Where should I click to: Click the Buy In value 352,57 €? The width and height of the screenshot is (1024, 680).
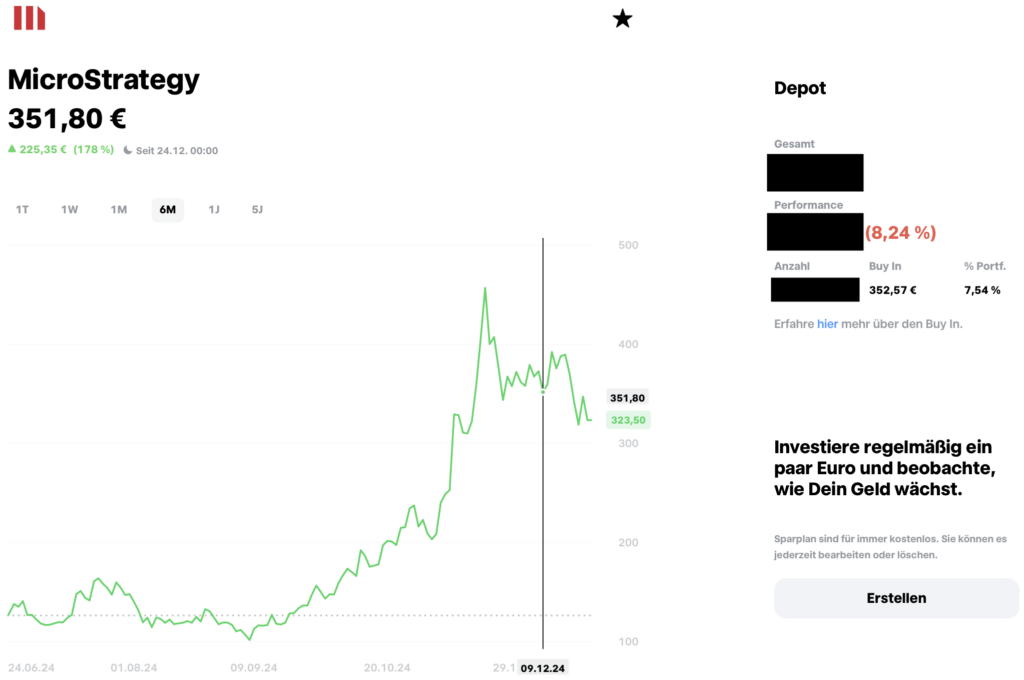(892, 290)
